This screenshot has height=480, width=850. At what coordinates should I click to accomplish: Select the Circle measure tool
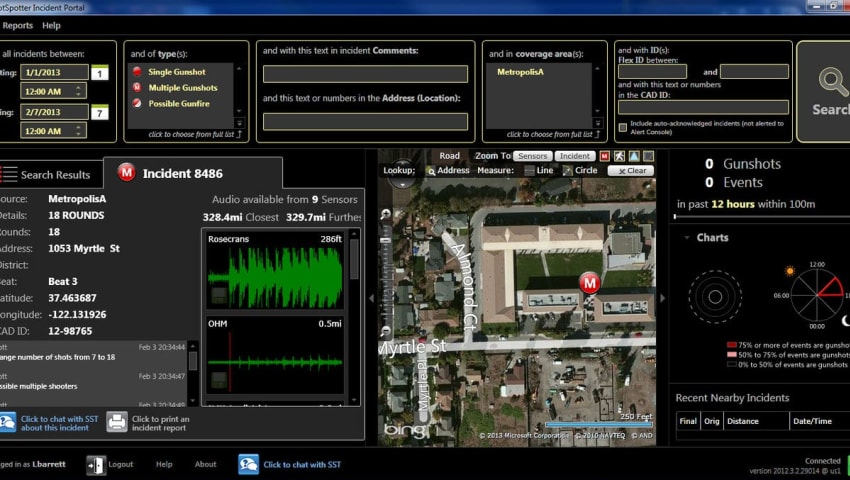[x=580, y=170]
